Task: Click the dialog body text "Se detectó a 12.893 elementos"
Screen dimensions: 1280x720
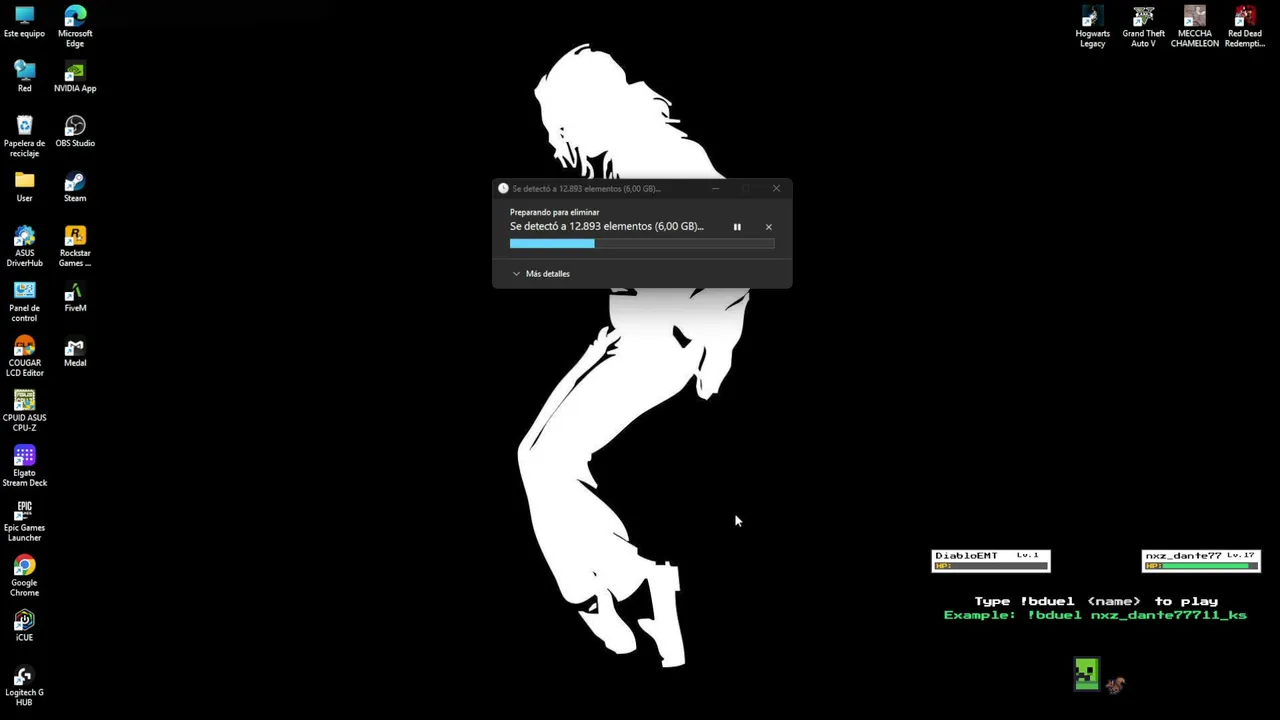Action: (607, 226)
